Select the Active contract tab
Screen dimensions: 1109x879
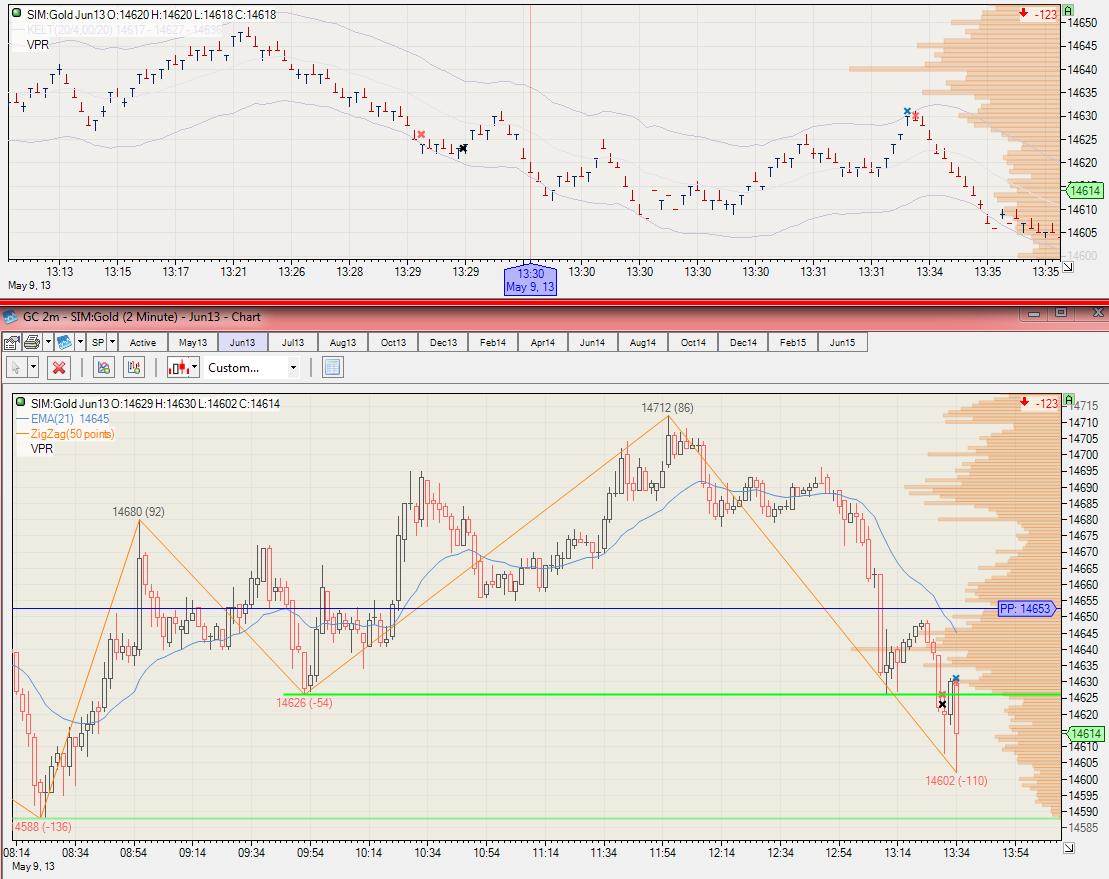pos(143,343)
